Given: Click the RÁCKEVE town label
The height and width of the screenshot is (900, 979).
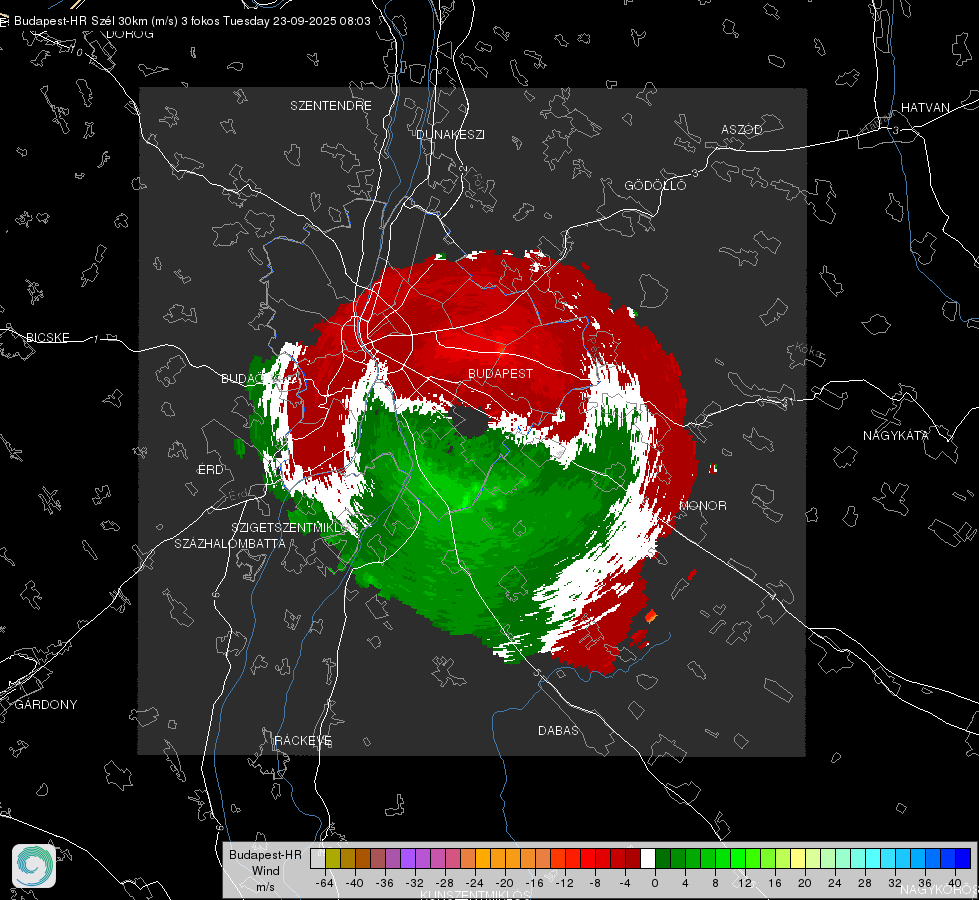Looking at the screenshot, I should point(303,741).
